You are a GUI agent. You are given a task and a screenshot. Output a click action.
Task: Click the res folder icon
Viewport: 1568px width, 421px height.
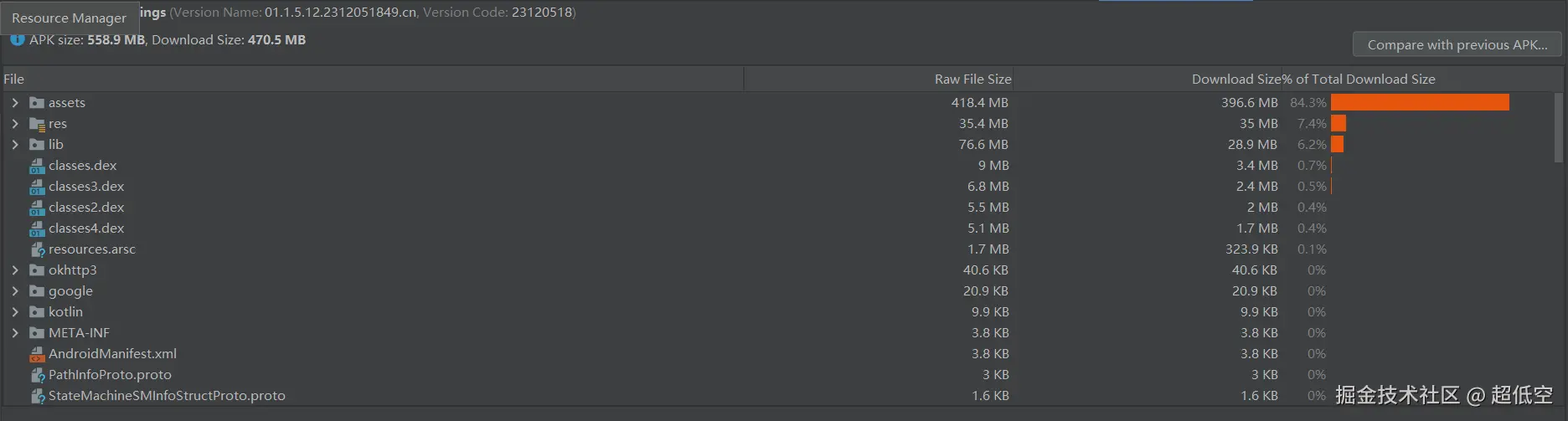[x=37, y=124]
